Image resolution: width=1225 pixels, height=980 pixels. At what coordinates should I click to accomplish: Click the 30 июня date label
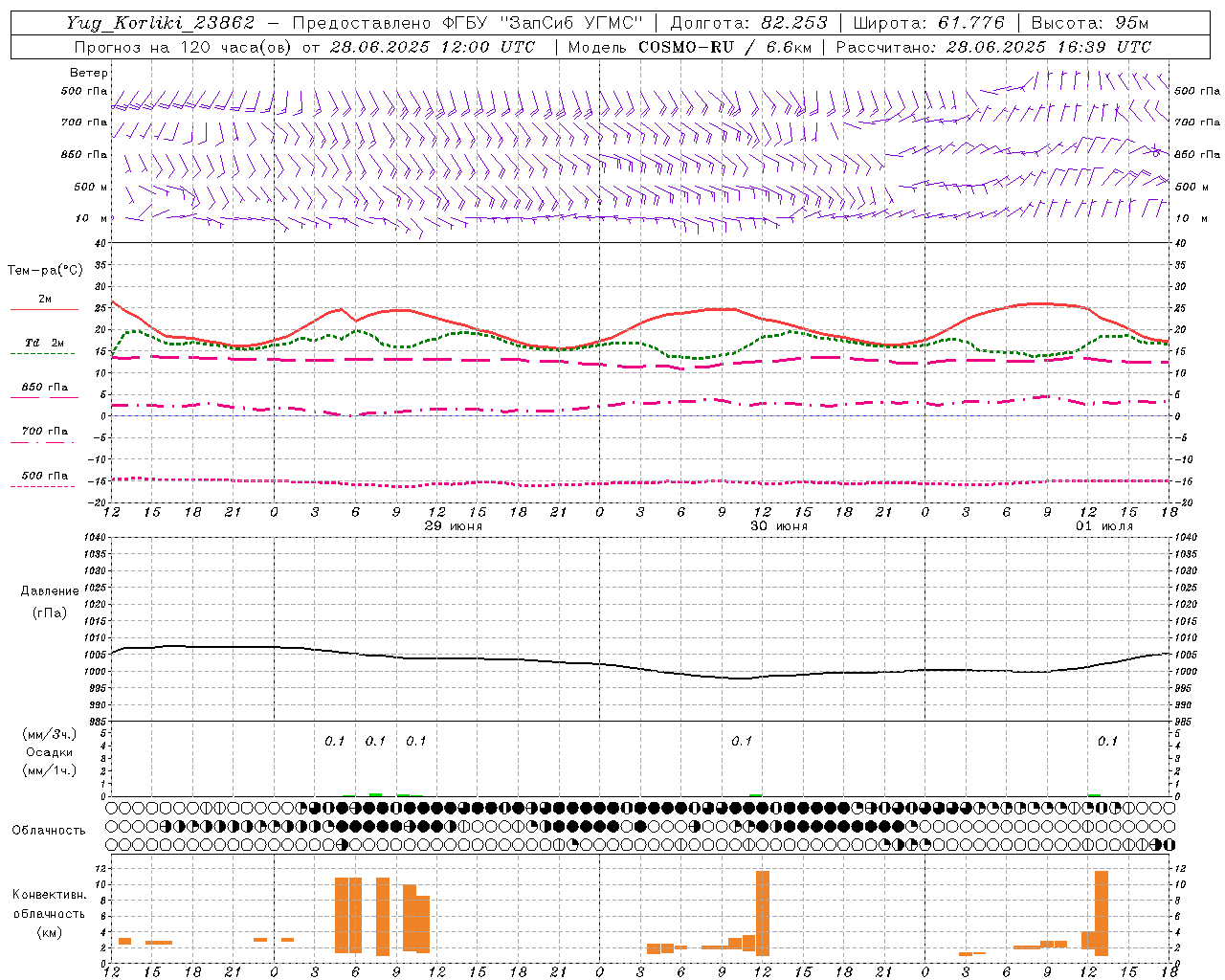[779, 526]
